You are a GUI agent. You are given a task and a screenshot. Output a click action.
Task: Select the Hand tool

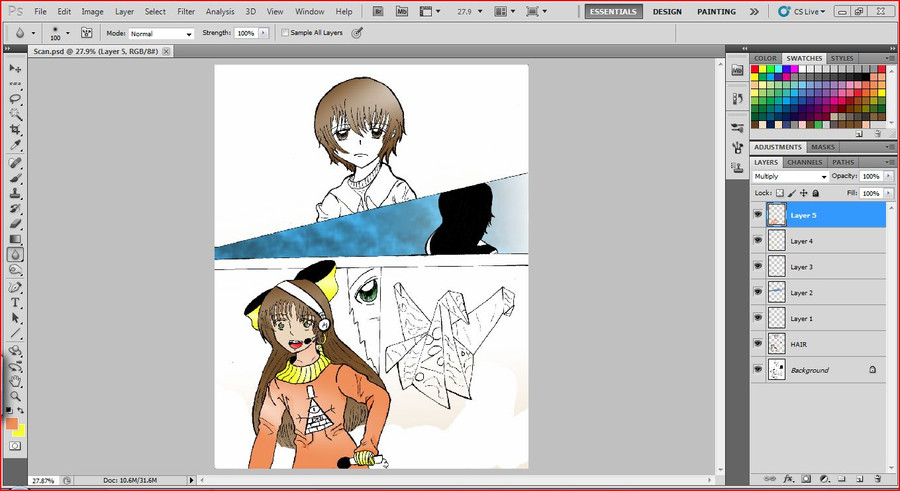click(15, 381)
